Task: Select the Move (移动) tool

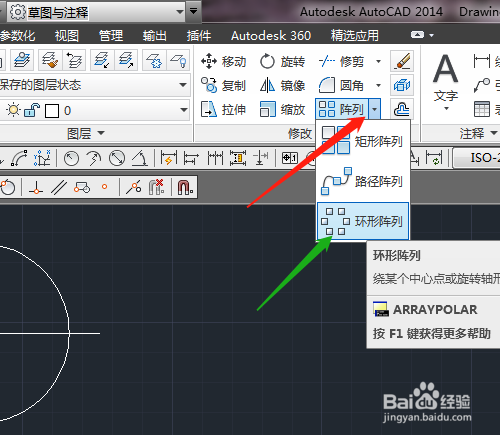Action: 223,62
